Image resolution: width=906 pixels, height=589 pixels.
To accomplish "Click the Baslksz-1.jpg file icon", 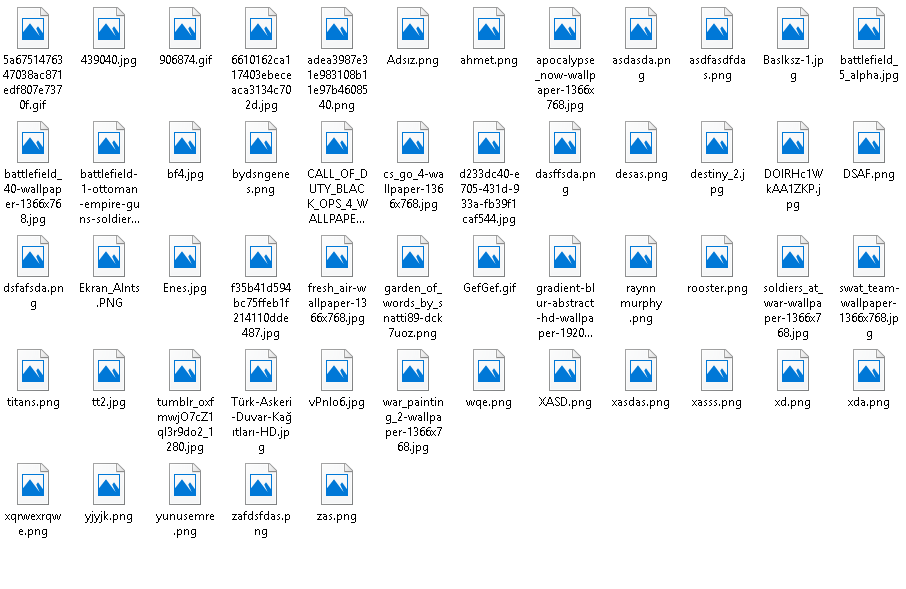I will tap(793, 28).
